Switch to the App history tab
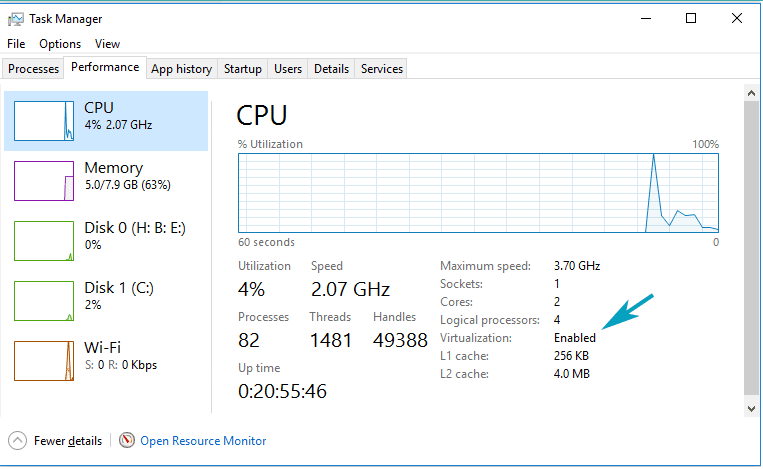 pos(182,69)
